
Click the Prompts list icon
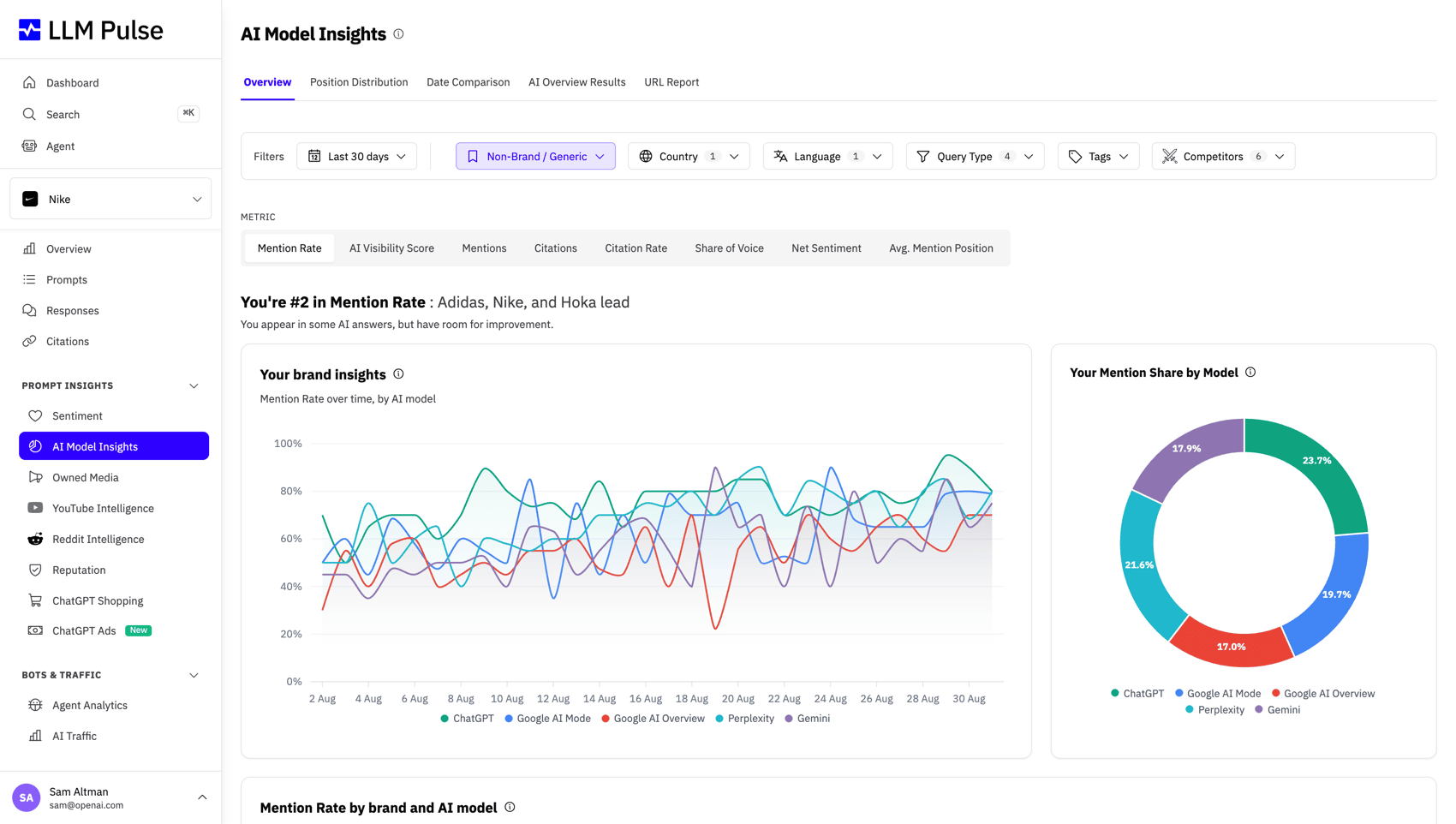tap(29, 279)
